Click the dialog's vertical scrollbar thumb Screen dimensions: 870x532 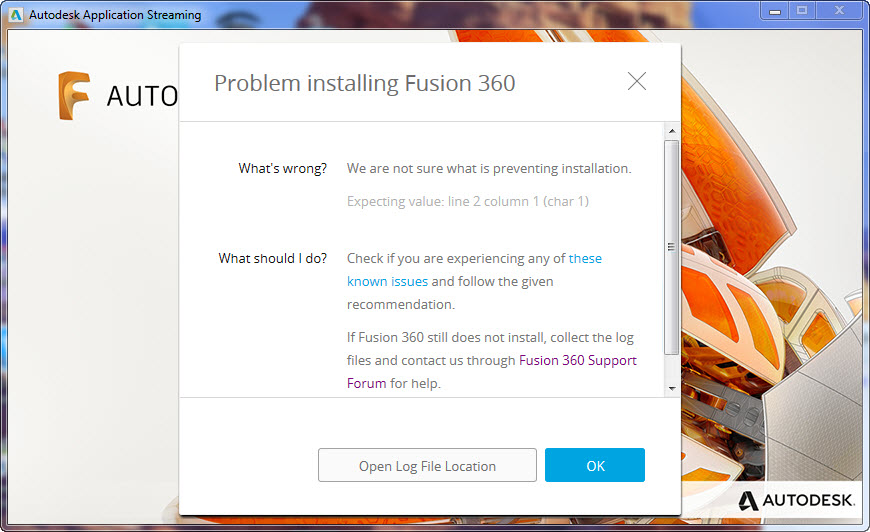671,245
